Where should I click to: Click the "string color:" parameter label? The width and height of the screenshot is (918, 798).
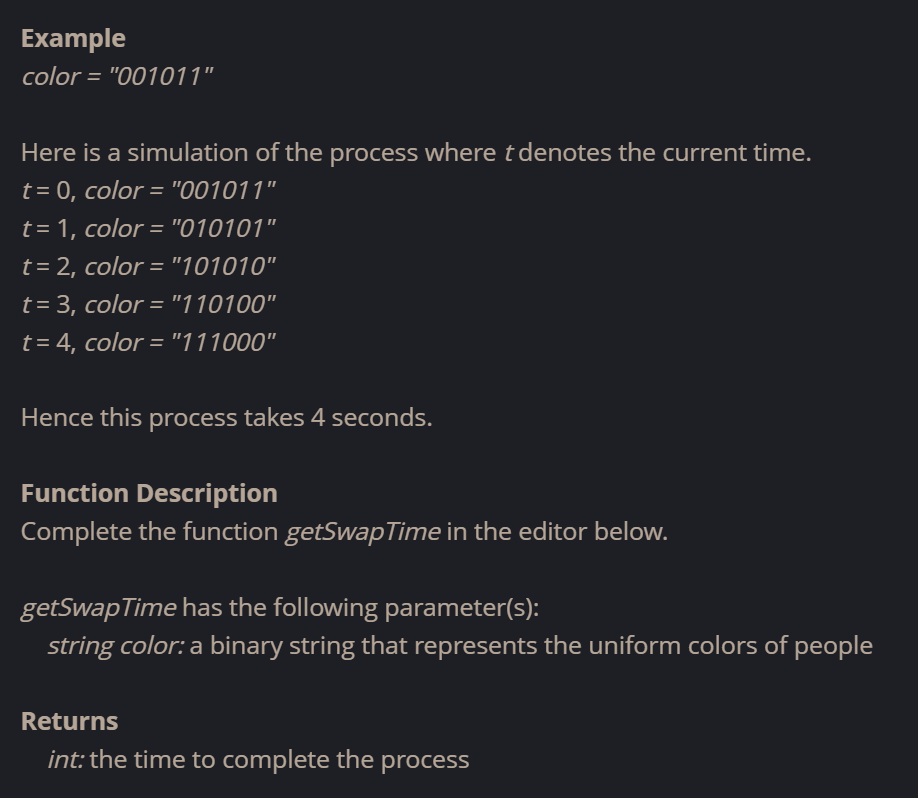click(x=116, y=646)
